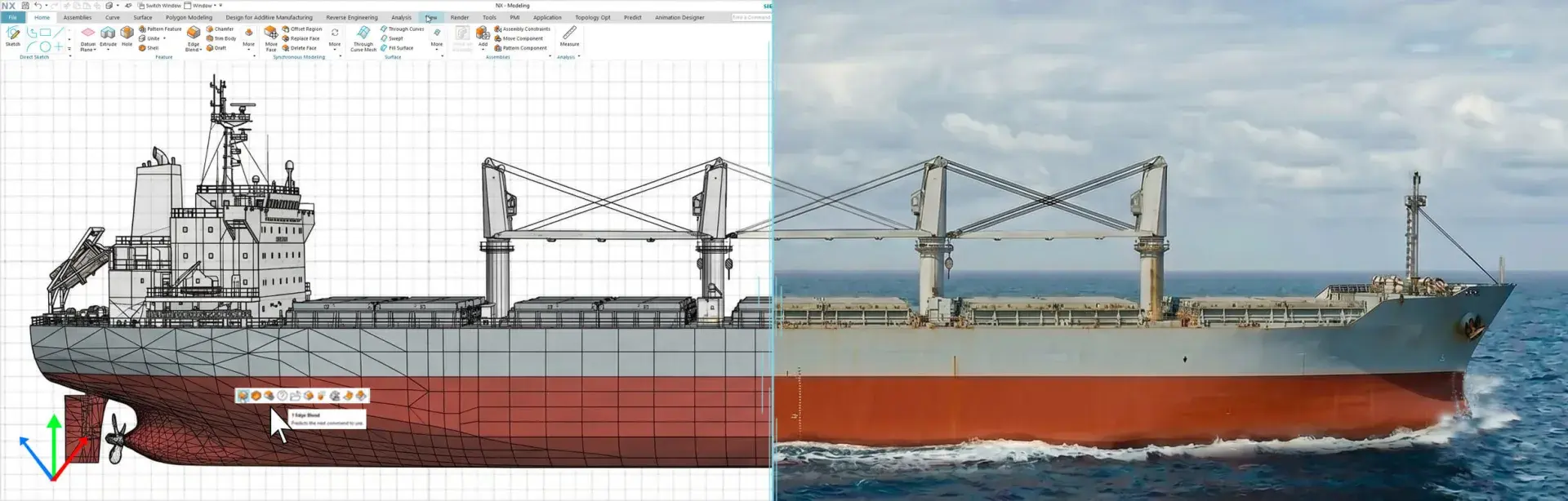The image size is (1568, 501).
Task: Click the Through Curves surface command
Action: pyautogui.click(x=403, y=29)
